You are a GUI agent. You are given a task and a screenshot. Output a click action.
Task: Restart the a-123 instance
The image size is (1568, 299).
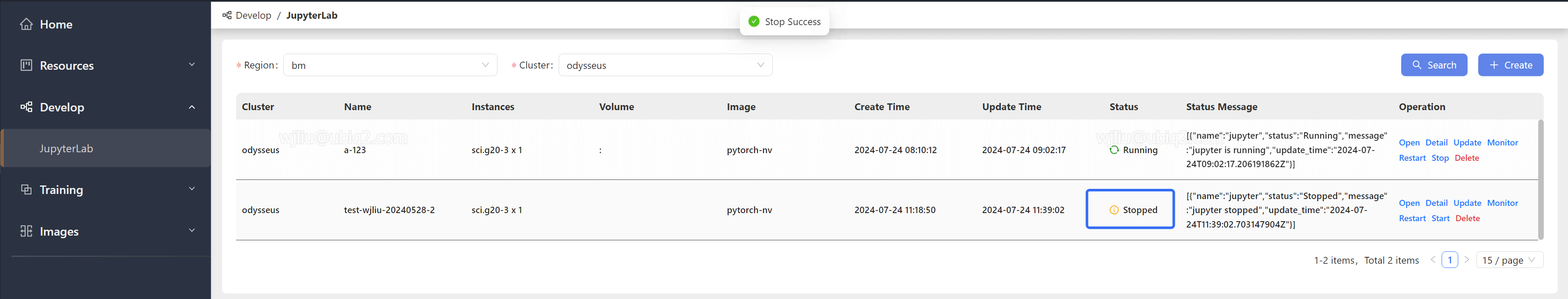1412,158
